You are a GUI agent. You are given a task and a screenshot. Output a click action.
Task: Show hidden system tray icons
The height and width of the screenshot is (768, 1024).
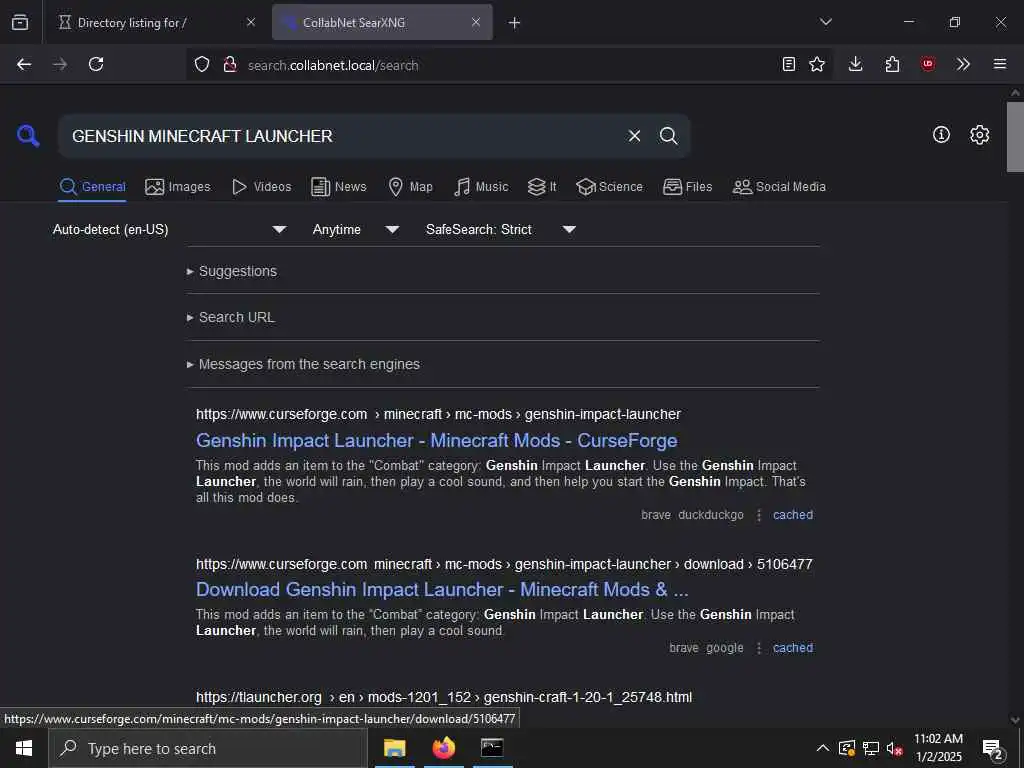coord(823,748)
